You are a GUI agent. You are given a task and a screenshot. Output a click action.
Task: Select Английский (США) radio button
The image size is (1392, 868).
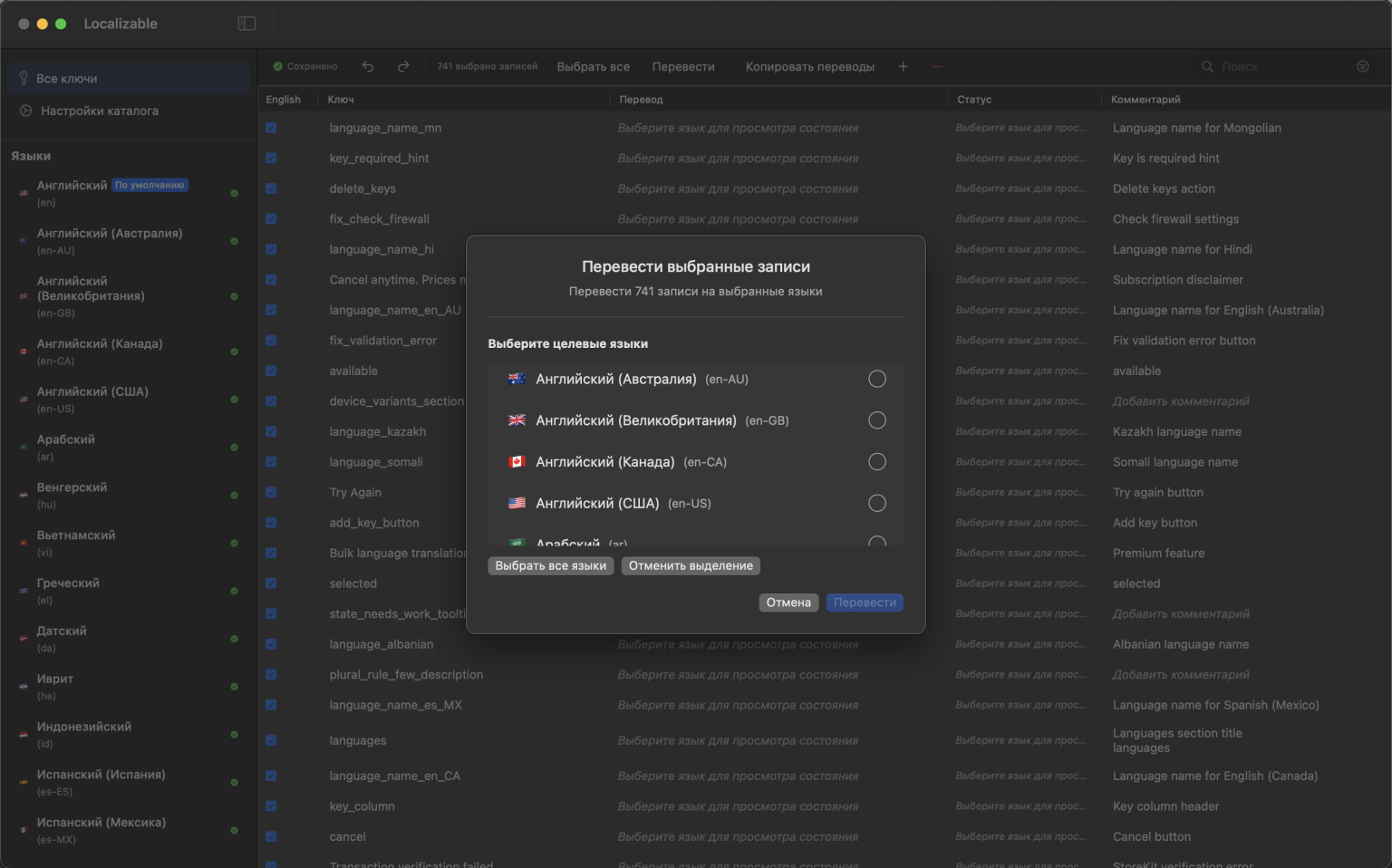pos(877,503)
